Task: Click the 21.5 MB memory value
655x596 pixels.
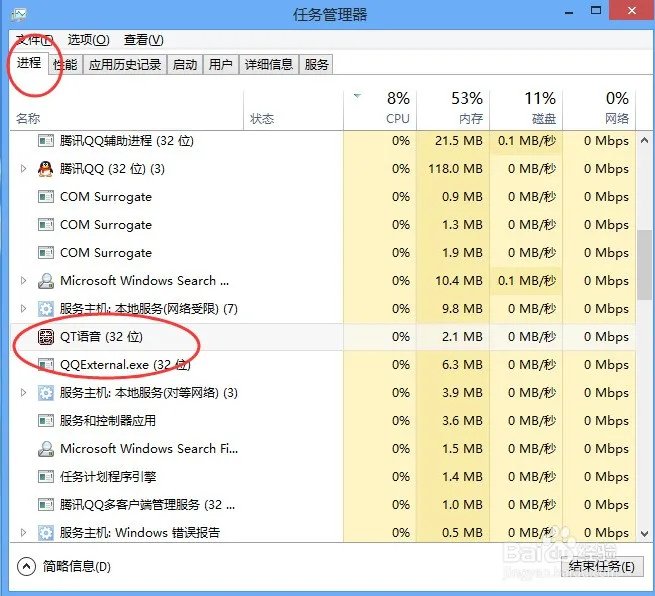Action: pyautogui.click(x=459, y=141)
